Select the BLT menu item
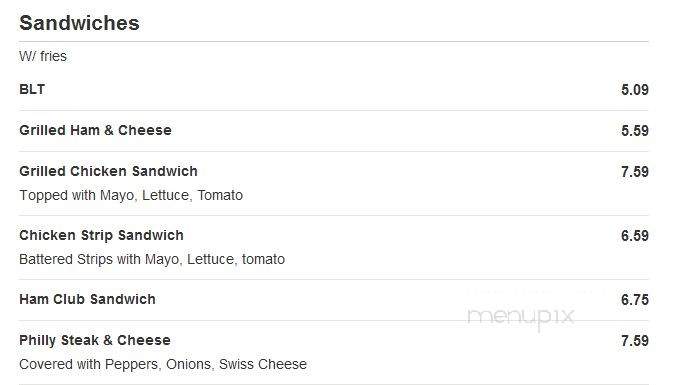 [x=32, y=89]
